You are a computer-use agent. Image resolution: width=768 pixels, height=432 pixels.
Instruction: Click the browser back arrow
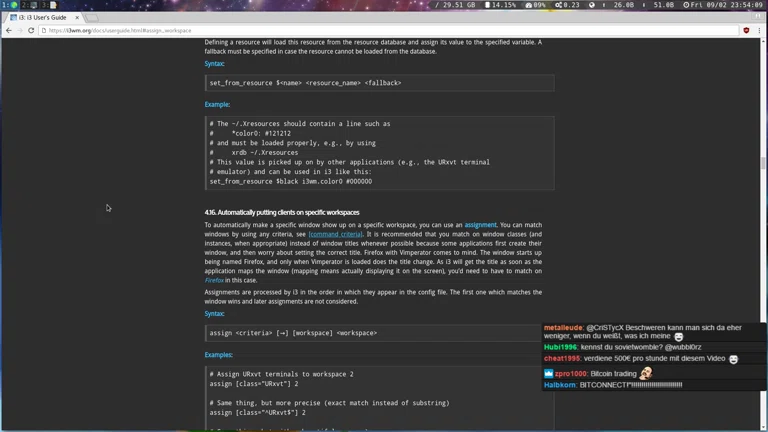pyautogui.click(x=9, y=30)
